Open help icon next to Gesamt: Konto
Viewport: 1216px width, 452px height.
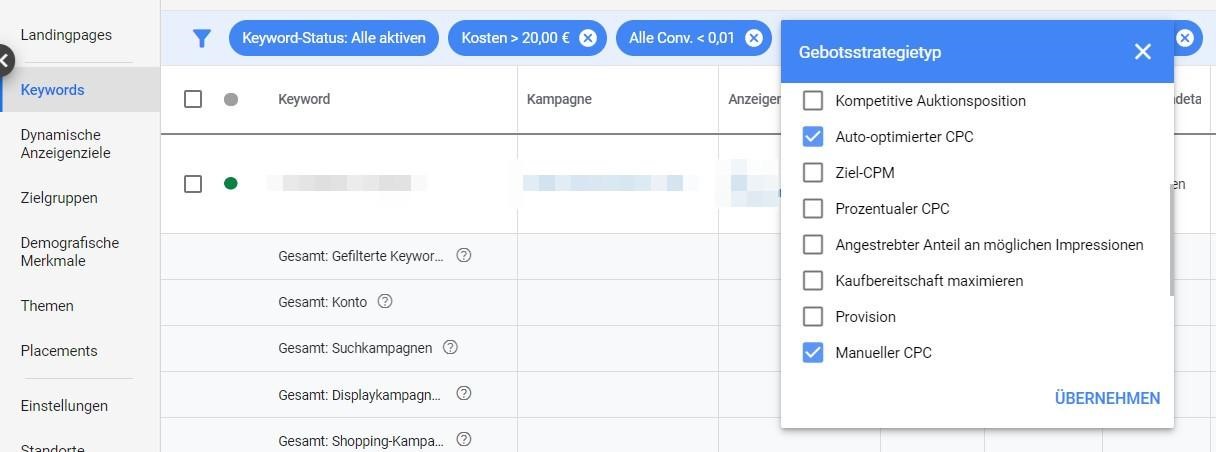[x=385, y=301]
